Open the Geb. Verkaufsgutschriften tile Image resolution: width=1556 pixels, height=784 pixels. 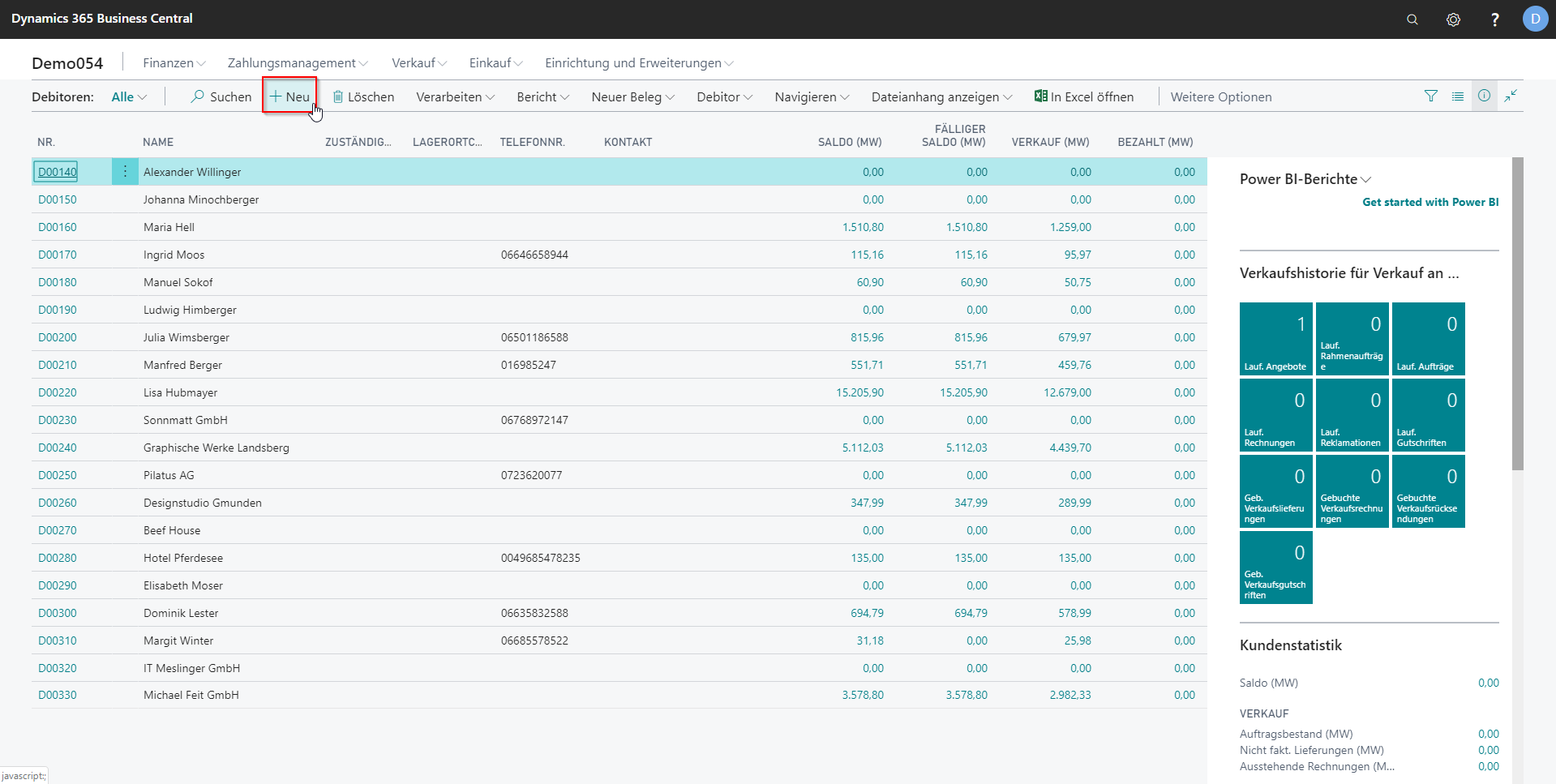coord(1276,567)
